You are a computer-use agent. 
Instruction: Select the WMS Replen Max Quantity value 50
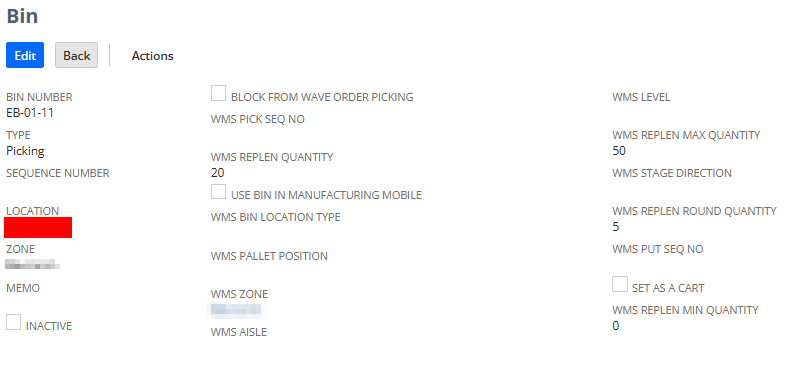click(619, 150)
